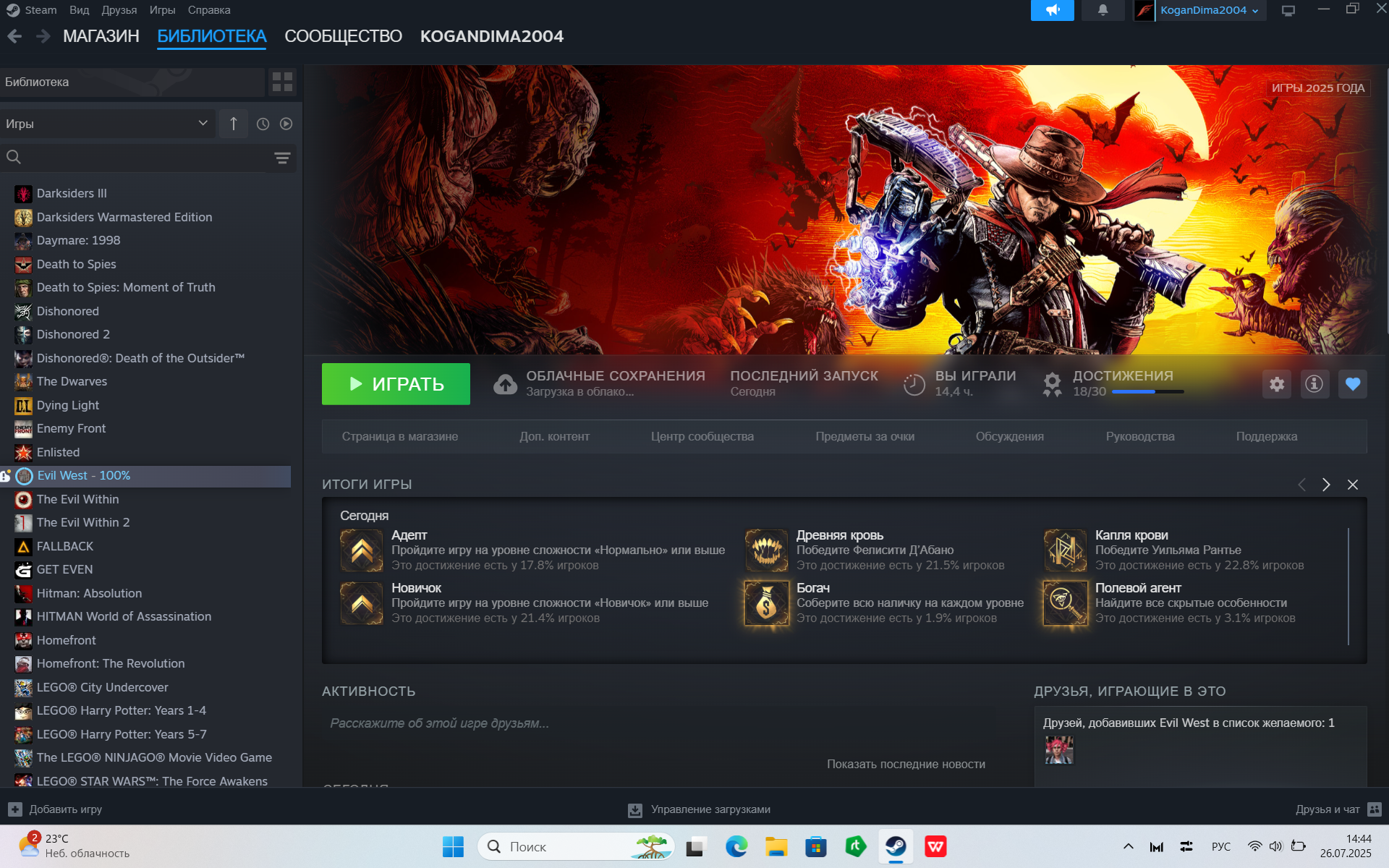1389x868 pixels.
Task: Open Предметы за очки link
Action: pyautogui.click(x=865, y=437)
